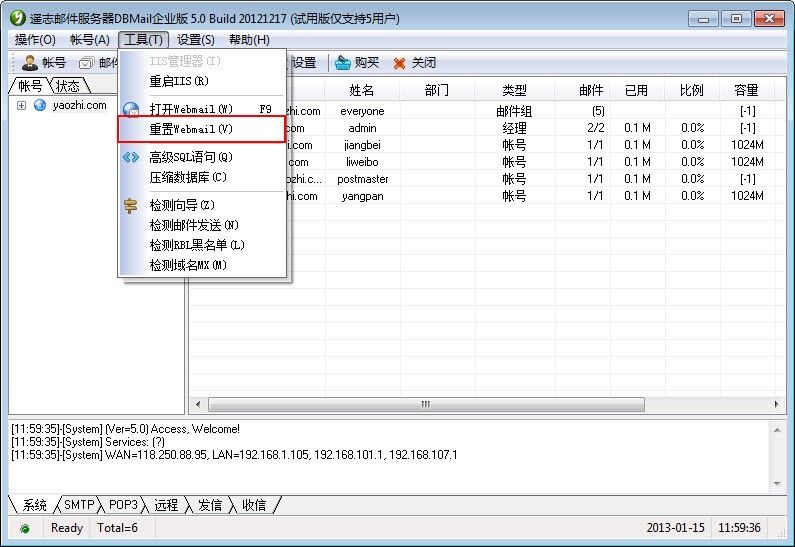Screen dimensions: 795x547
Task: Switch to the 状态 side panel tab
Action: click(68, 86)
